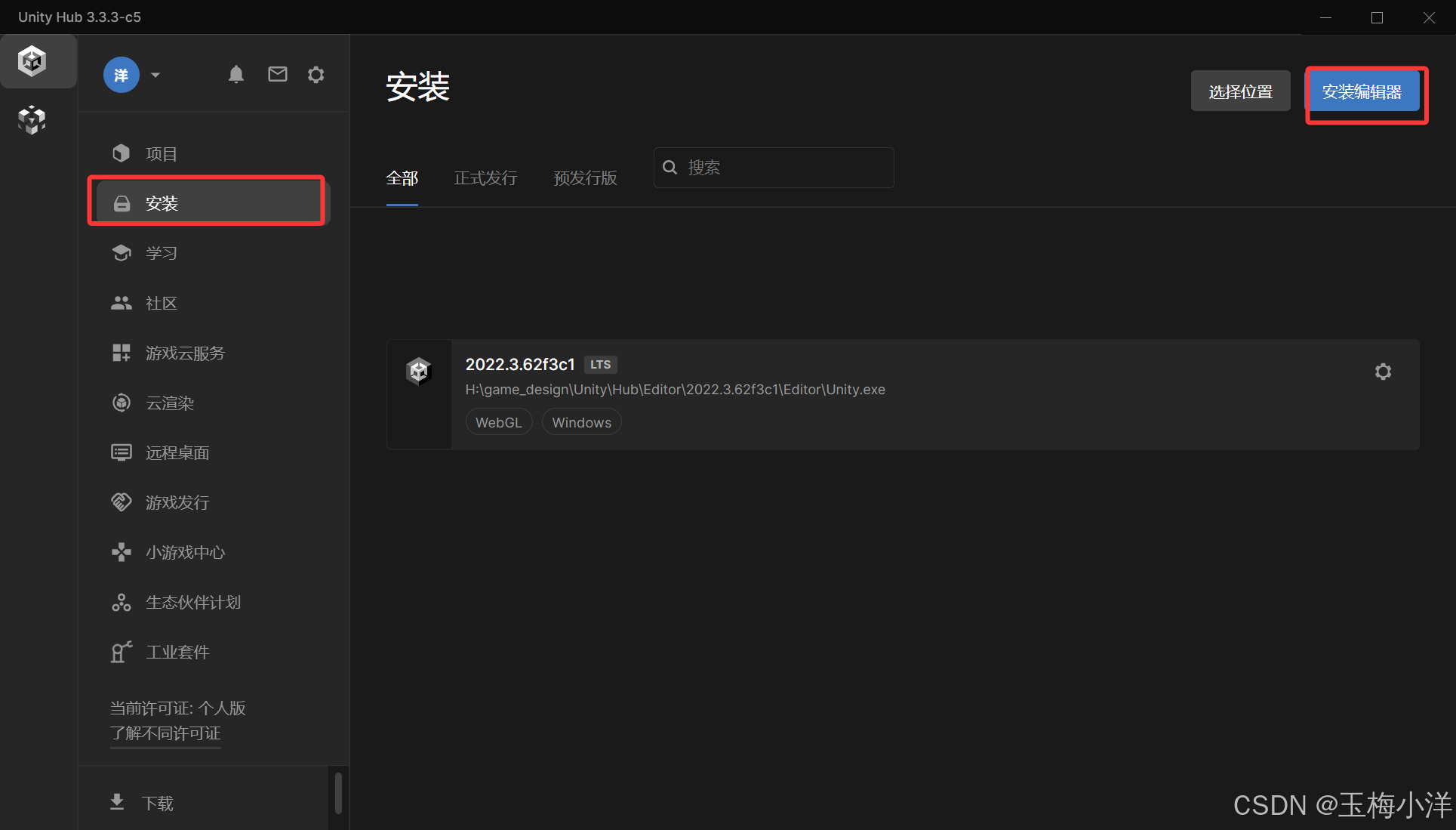Open the mail inbox icon
The height and width of the screenshot is (830, 1456).
(x=278, y=74)
